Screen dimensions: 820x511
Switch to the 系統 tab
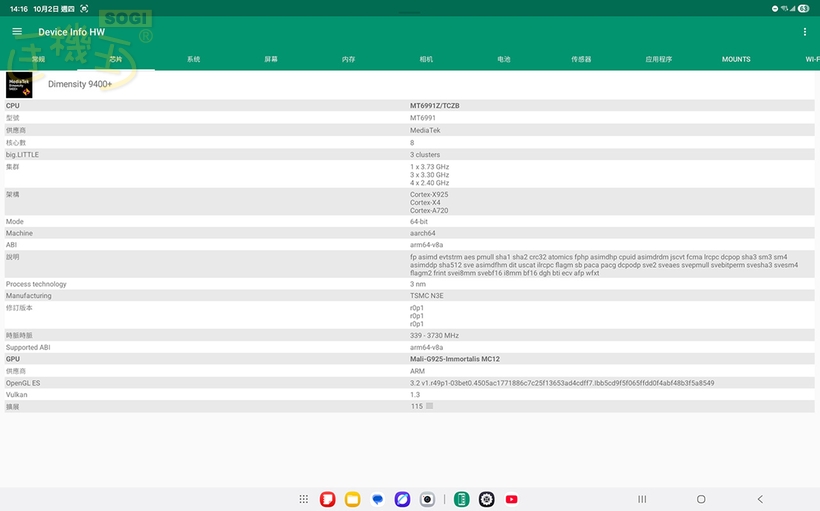[193, 59]
